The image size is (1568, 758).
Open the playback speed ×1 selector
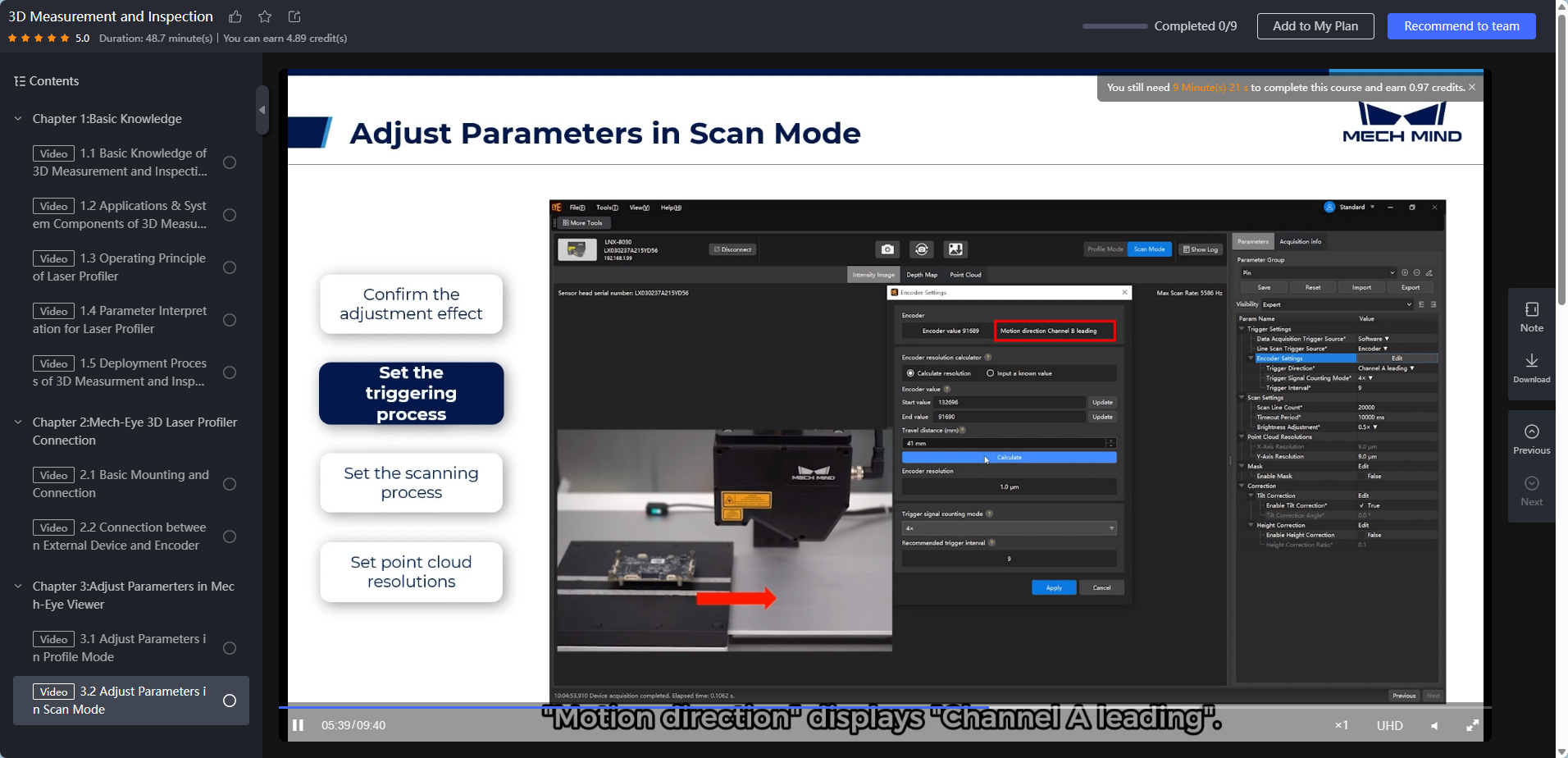point(1342,725)
